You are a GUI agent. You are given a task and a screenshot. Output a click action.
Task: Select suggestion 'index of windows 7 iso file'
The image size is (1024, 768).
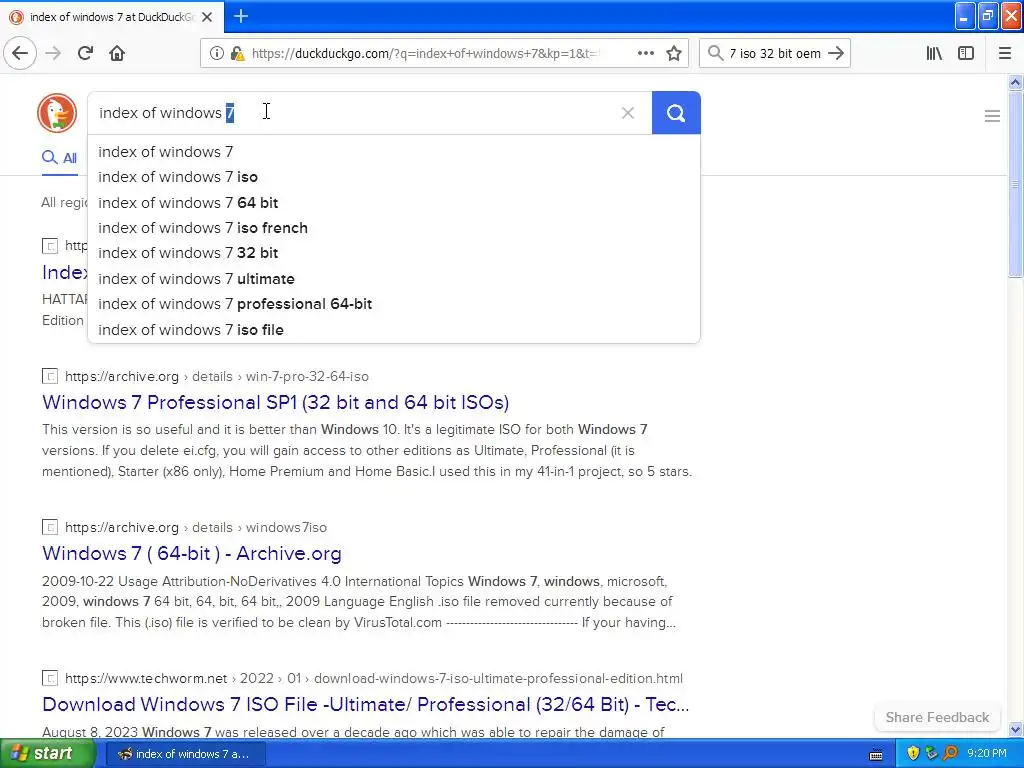coord(394,330)
